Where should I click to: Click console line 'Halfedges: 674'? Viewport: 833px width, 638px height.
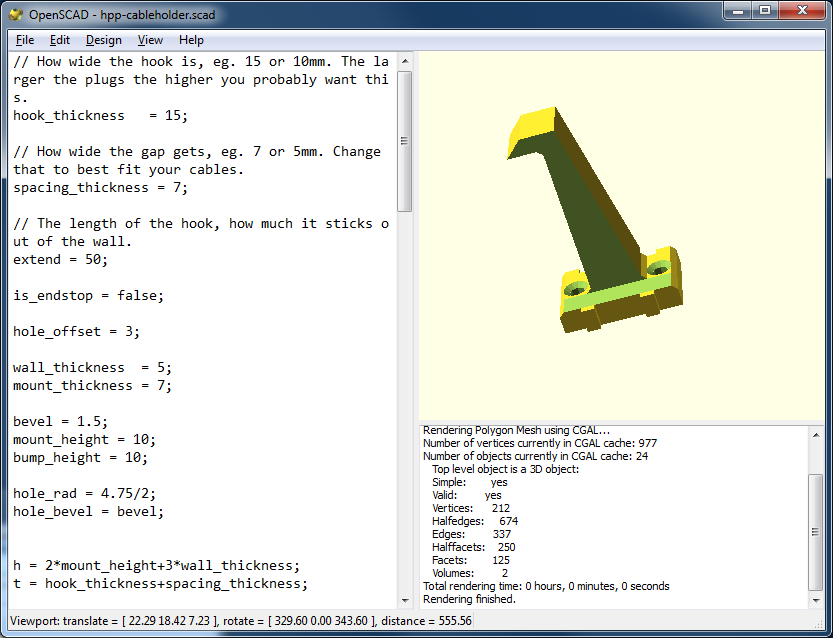pyautogui.click(x=475, y=521)
